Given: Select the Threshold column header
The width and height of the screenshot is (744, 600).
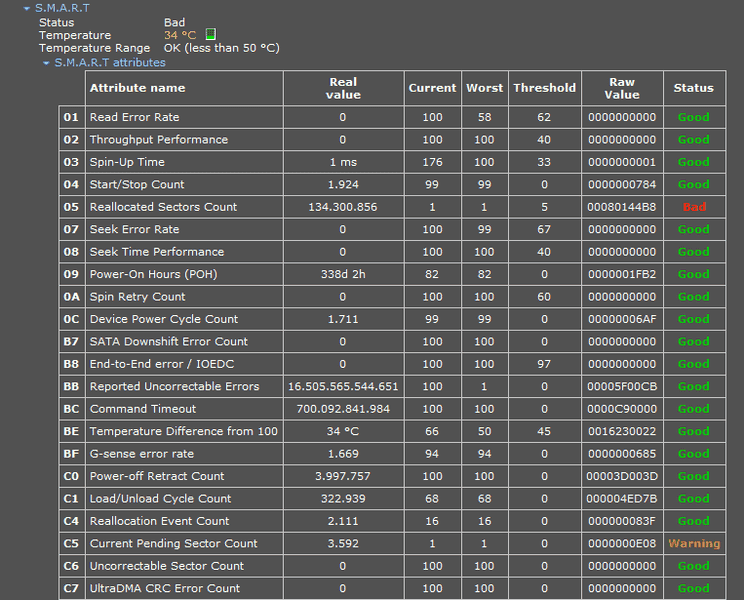Looking at the screenshot, I should (544, 88).
